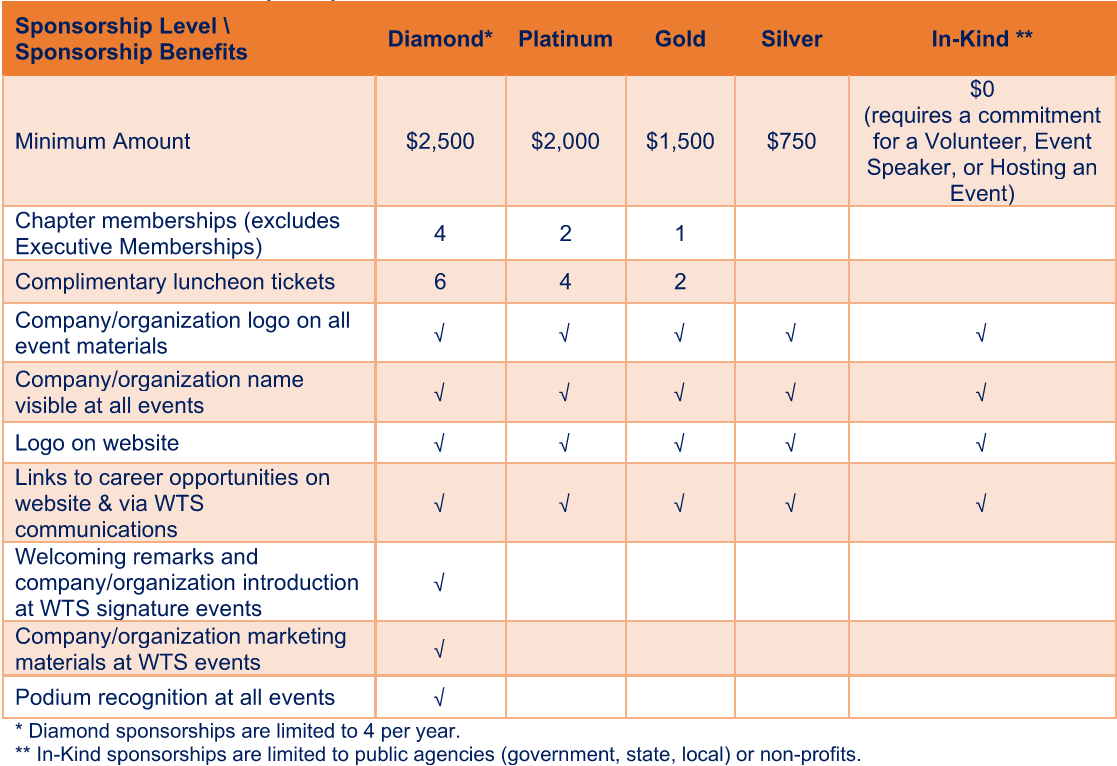1117x766 pixels.
Task: Click the Logo on website row label
Action: coord(97,443)
